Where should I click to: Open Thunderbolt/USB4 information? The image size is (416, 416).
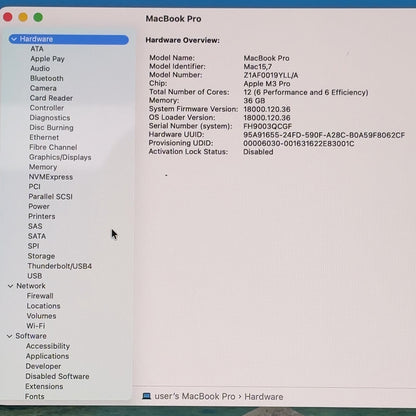pos(60,266)
